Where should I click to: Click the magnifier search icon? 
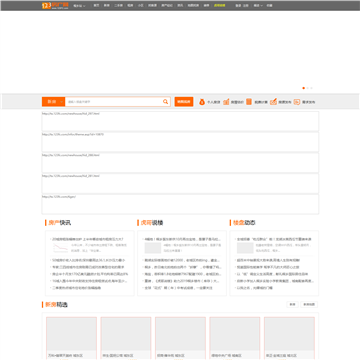[165, 102]
